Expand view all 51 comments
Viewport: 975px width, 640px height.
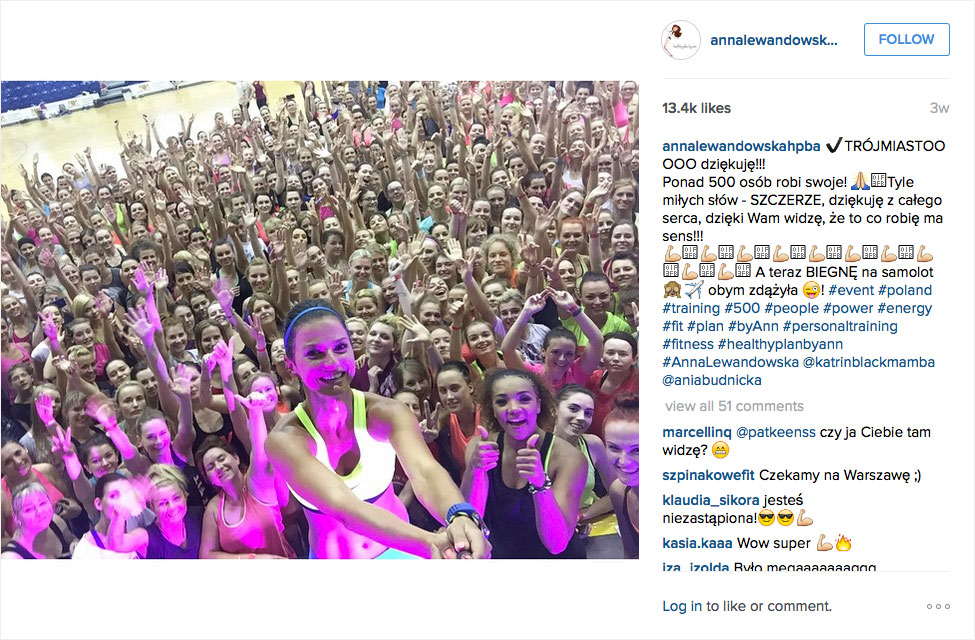(x=734, y=406)
